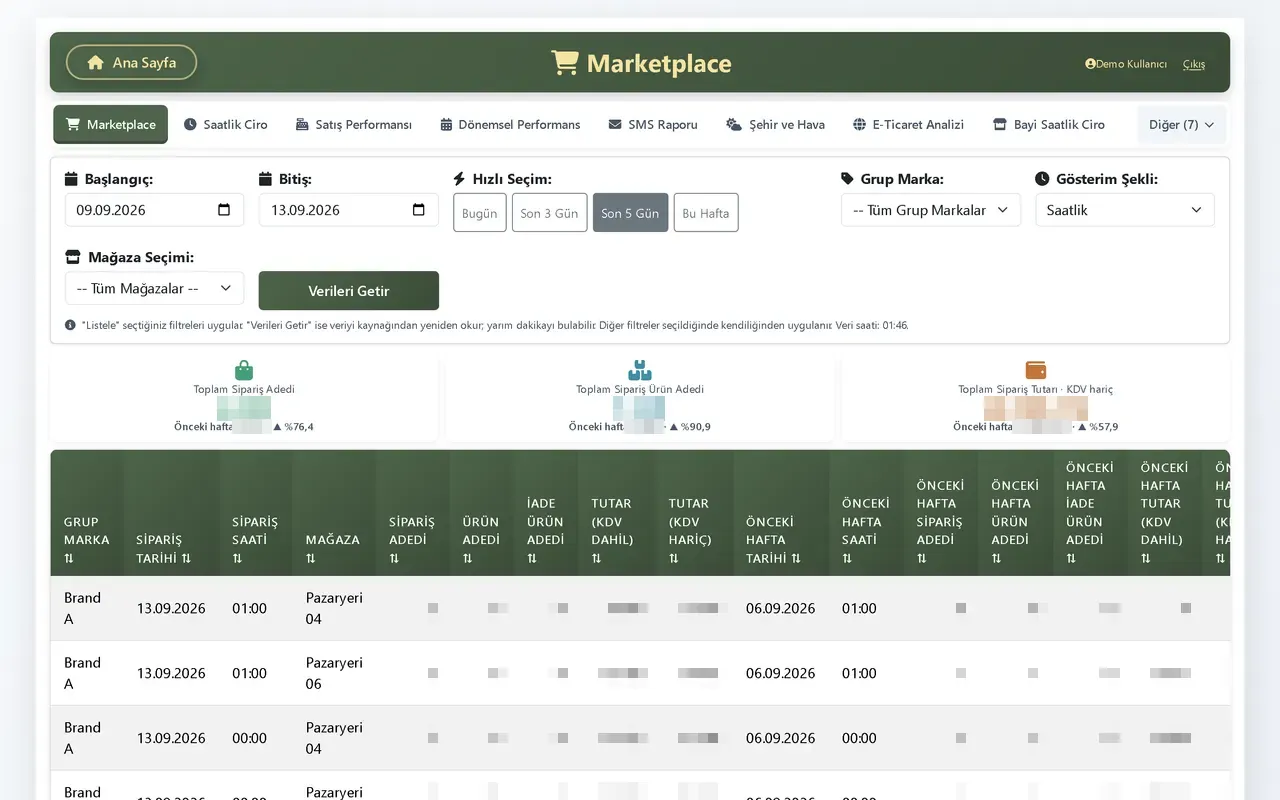The image size is (1280, 800).
Task: Open calendar picker in Başlangıç date field
Action: 224,210
